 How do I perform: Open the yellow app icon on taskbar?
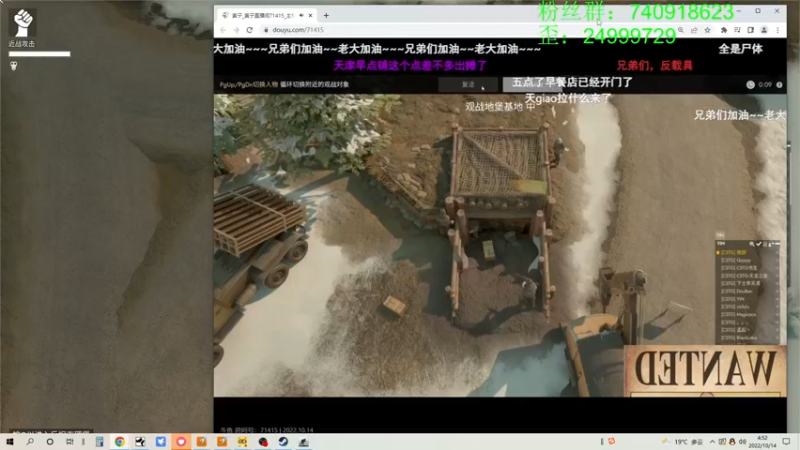[x=242, y=442]
